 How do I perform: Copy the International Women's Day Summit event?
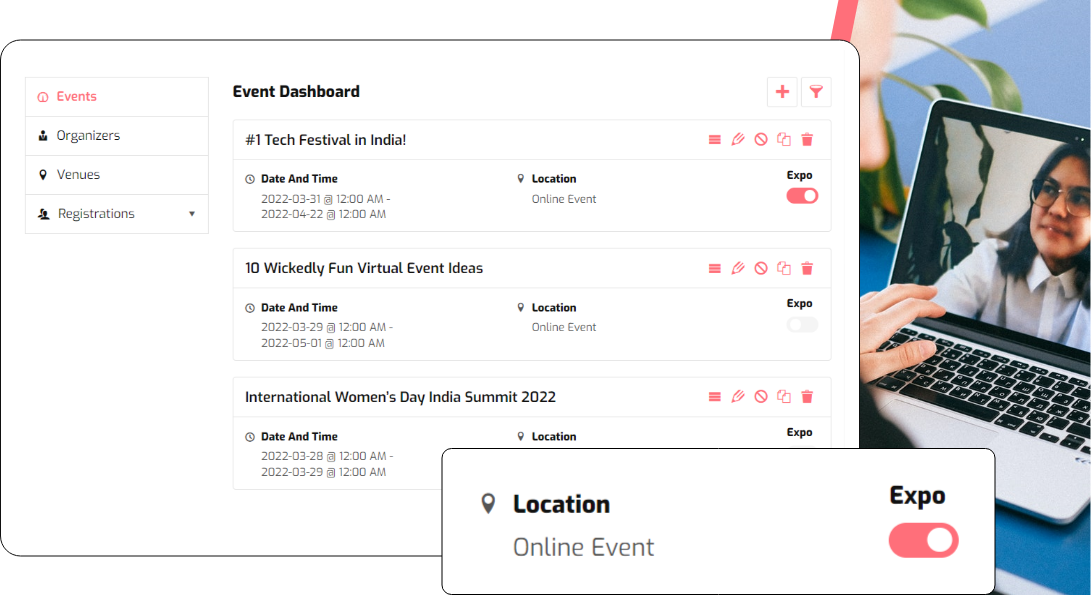[784, 396]
